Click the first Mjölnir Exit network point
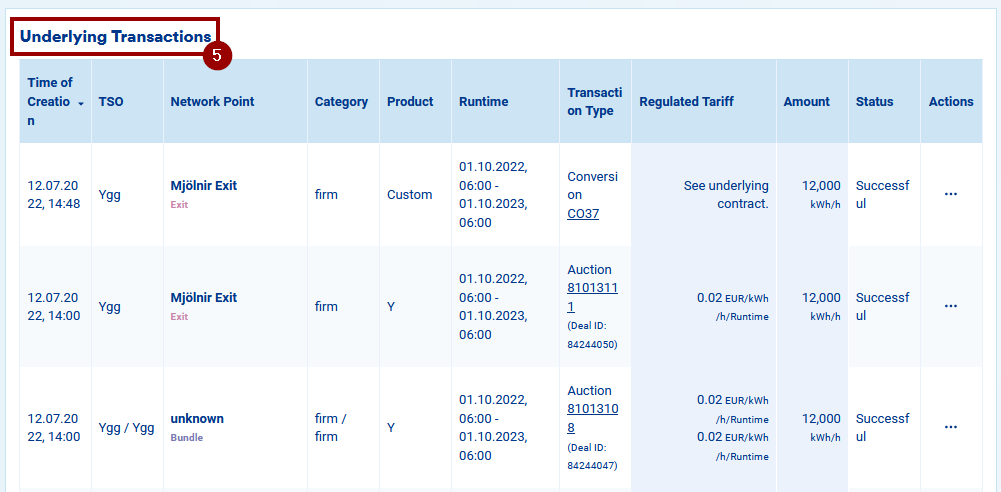Viewport: 1001px width, 492px height. (203, 185)
